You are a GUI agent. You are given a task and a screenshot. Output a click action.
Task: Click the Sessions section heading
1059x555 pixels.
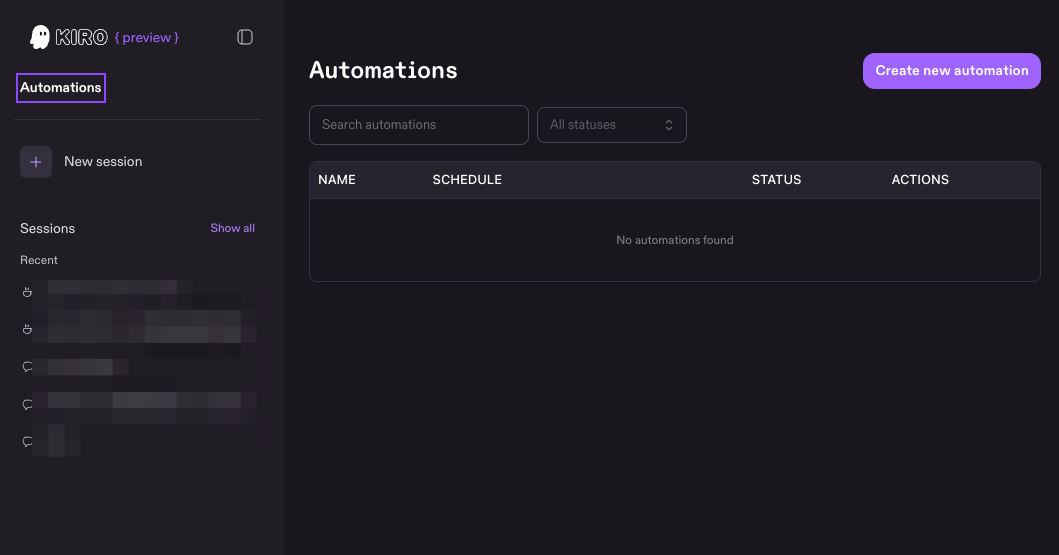[x=47, y=228]
